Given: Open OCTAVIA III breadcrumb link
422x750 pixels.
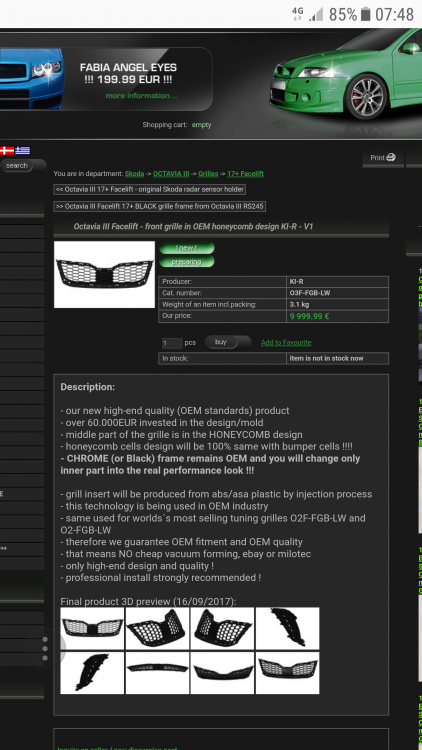Looking at the screenshot, I should point(171,174).
